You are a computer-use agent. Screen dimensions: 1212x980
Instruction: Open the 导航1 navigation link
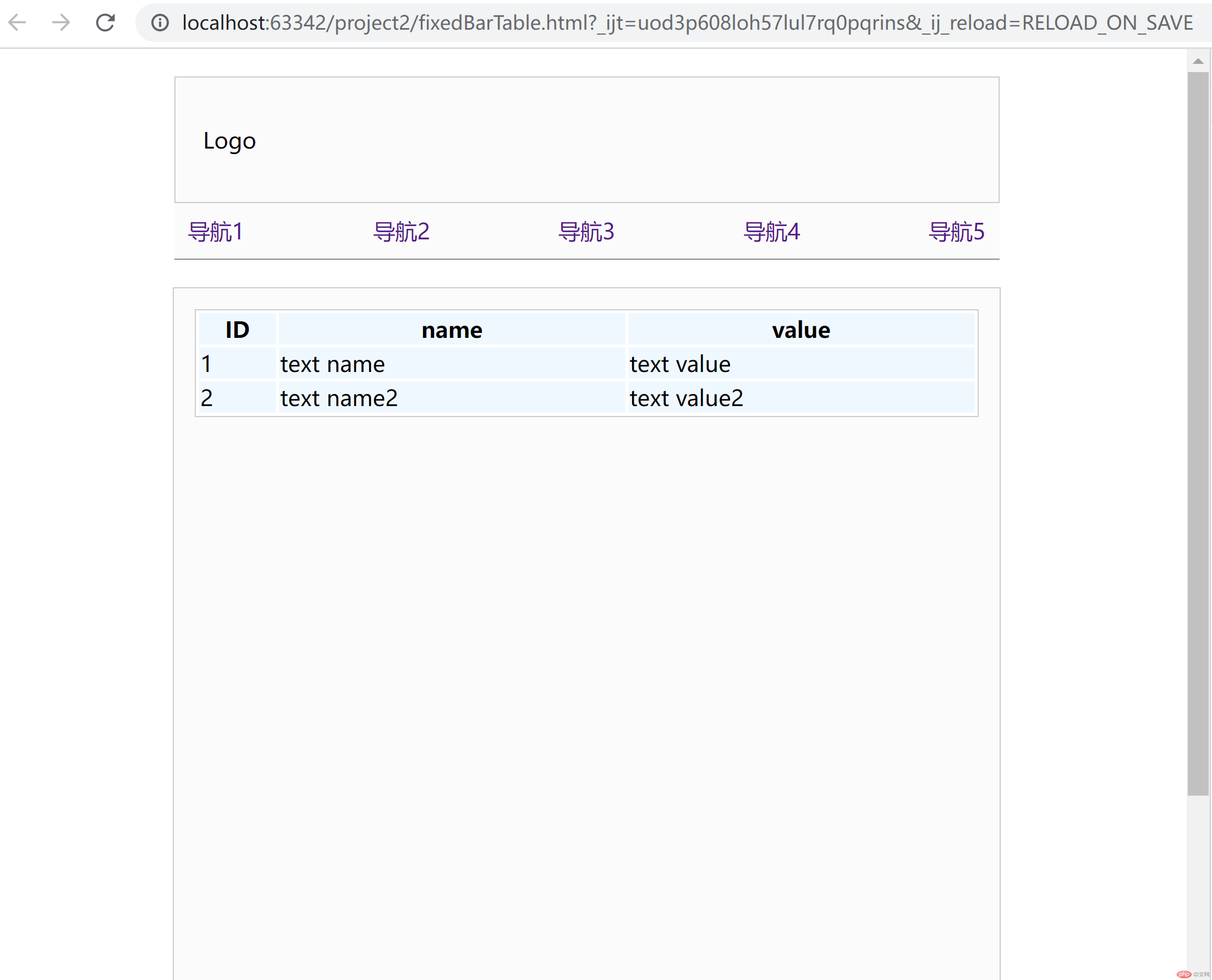pyautogui.click(x=216, y=232)
